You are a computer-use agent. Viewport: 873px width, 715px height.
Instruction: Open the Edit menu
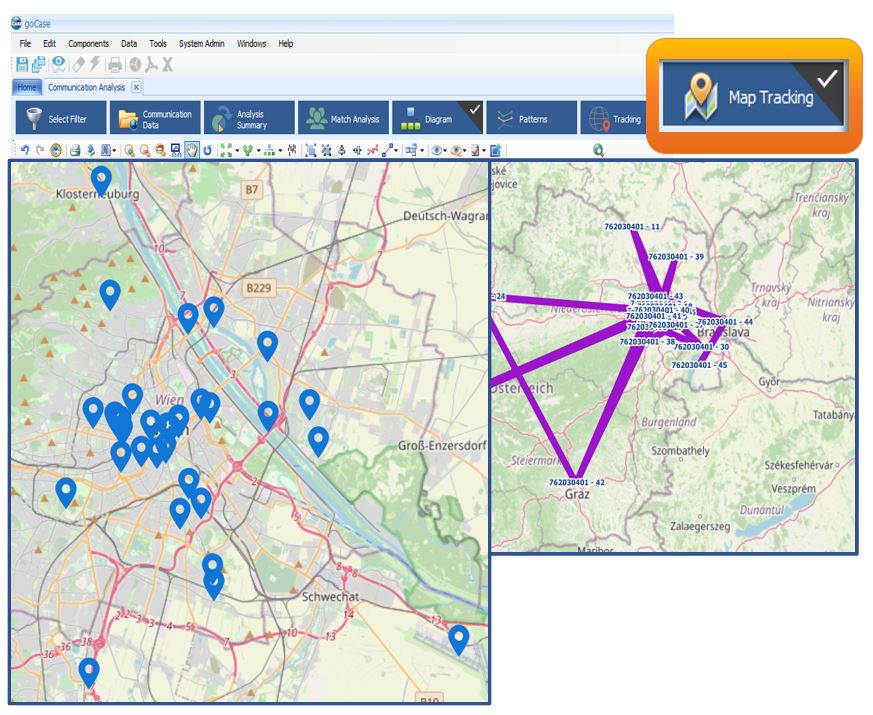pos(50,43)
